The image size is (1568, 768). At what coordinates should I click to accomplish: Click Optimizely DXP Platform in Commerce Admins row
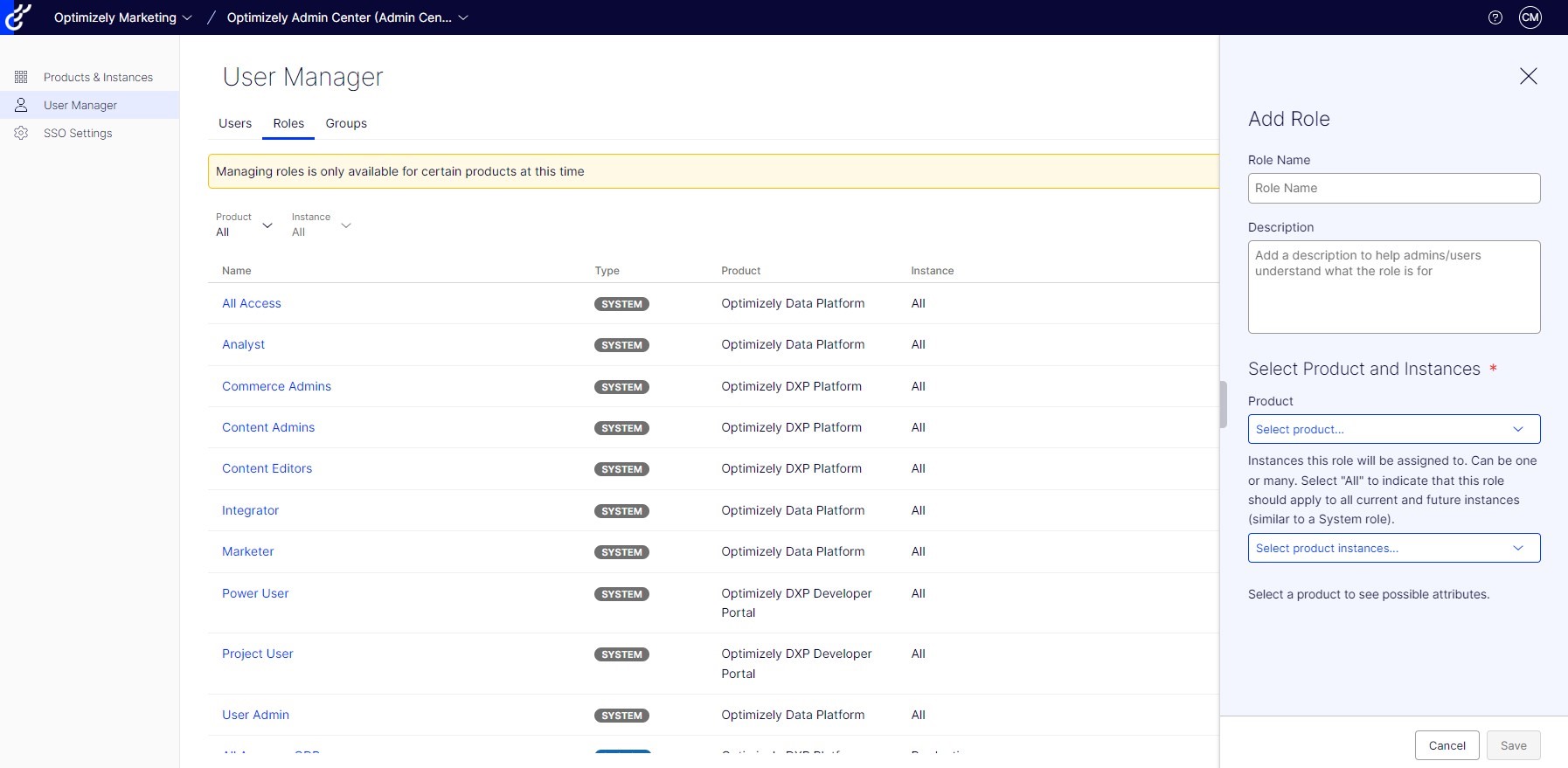point(791,386)
